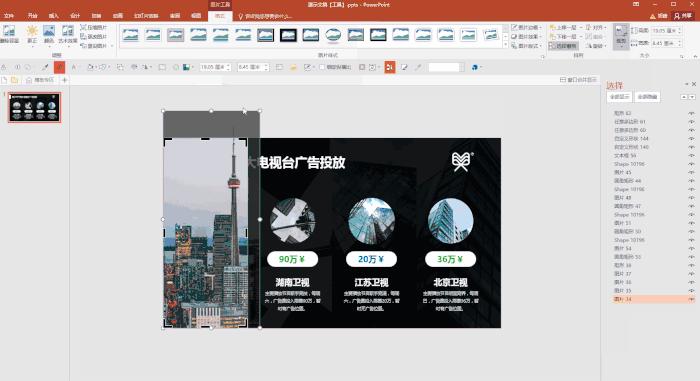The height and width of the screenshot is (381, 700).
Task: Click the Tell Me search box
Action: click(266, 16)
